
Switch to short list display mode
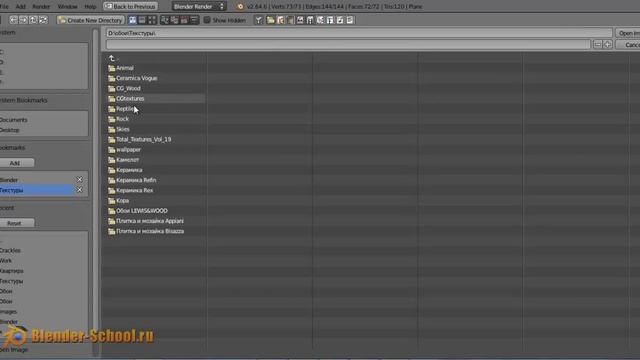coord(132,20)
